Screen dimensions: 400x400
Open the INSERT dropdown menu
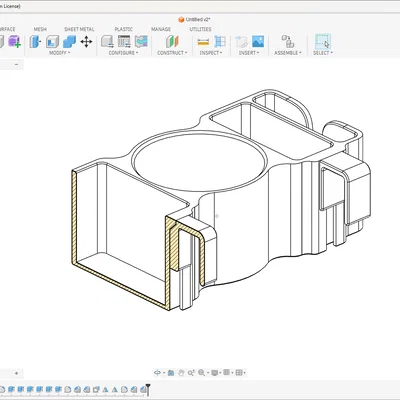(249, 53)
